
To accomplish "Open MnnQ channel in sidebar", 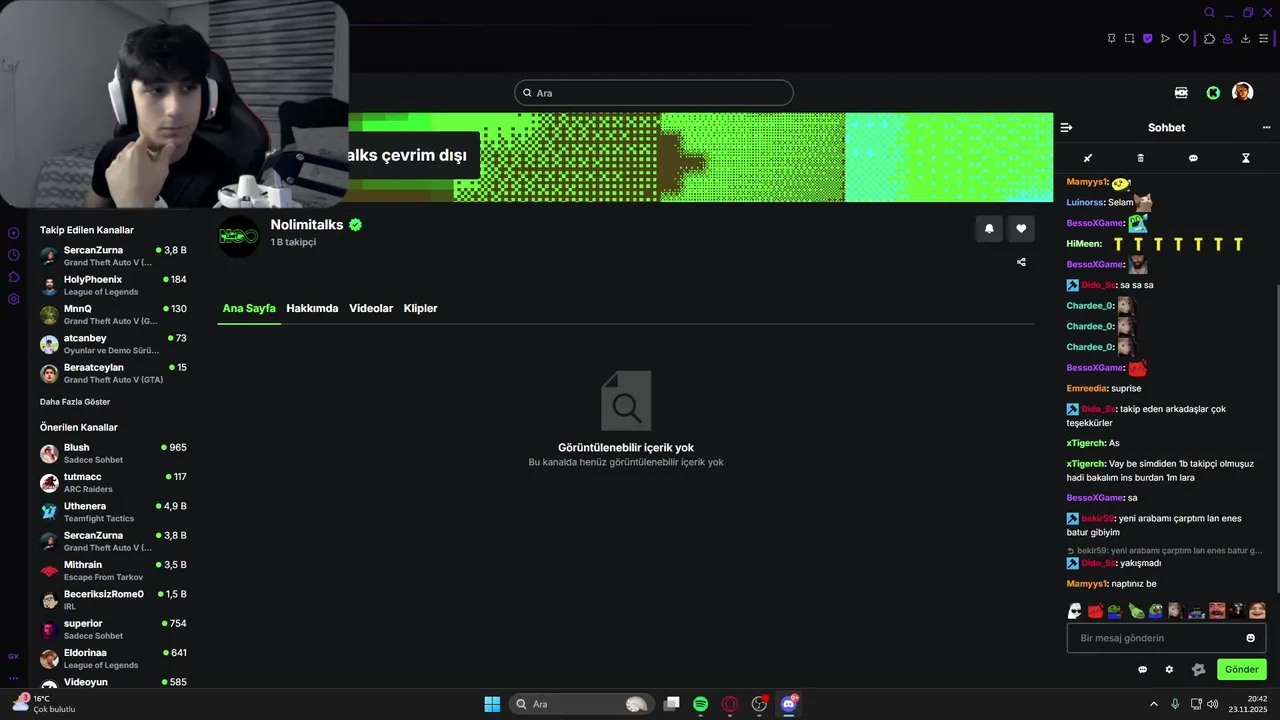I will tap(113, 315).
